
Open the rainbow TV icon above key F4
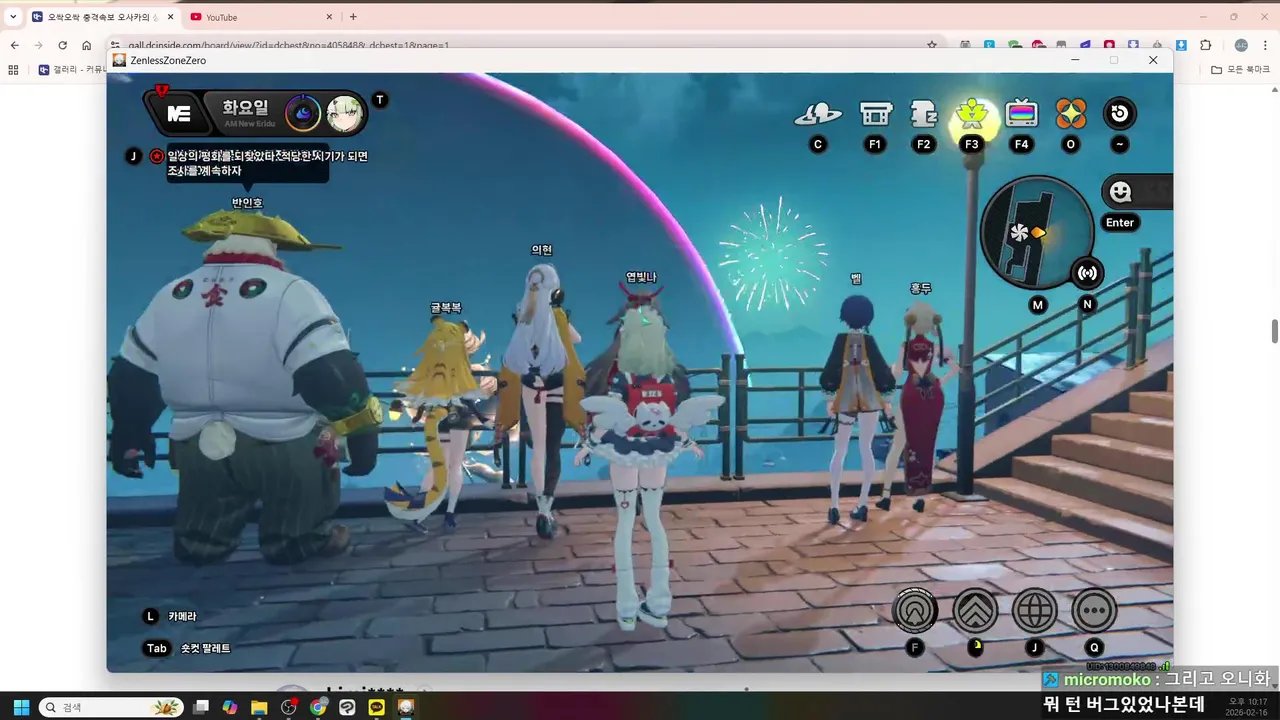click(1021, 114)
